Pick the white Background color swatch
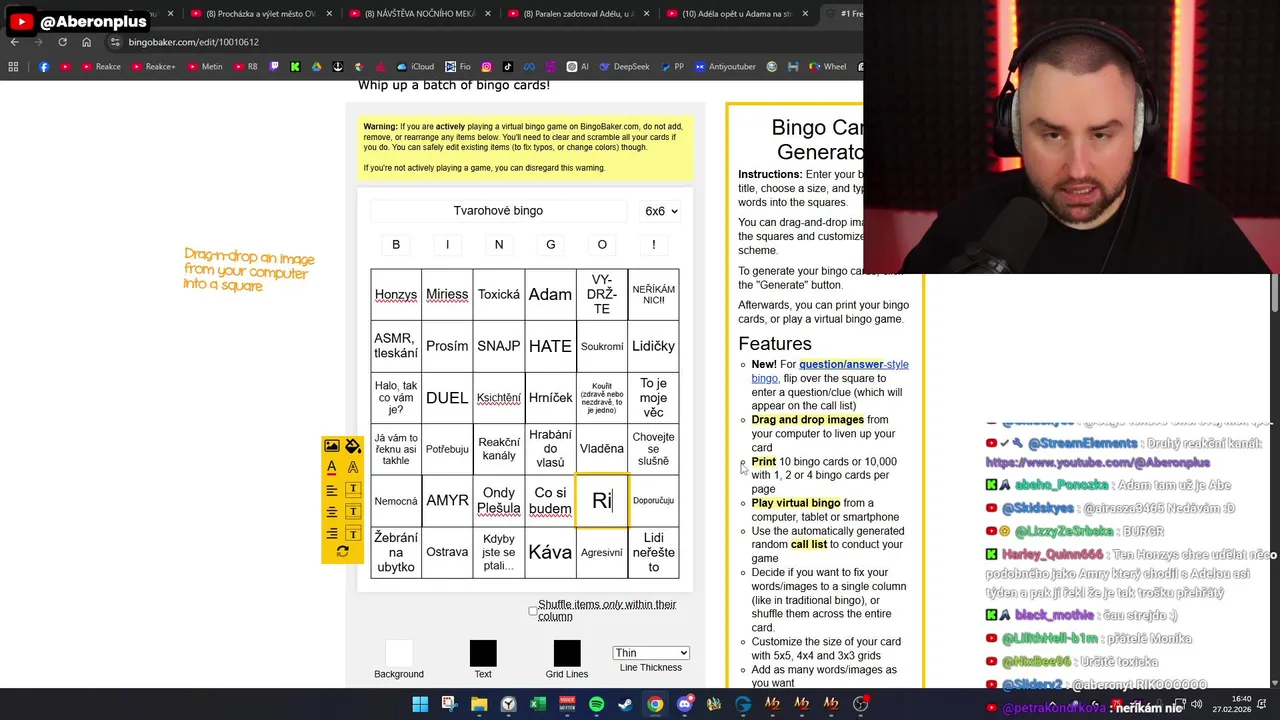The width and height of the screenshot is (1280, 720). [x=399, y=653]
